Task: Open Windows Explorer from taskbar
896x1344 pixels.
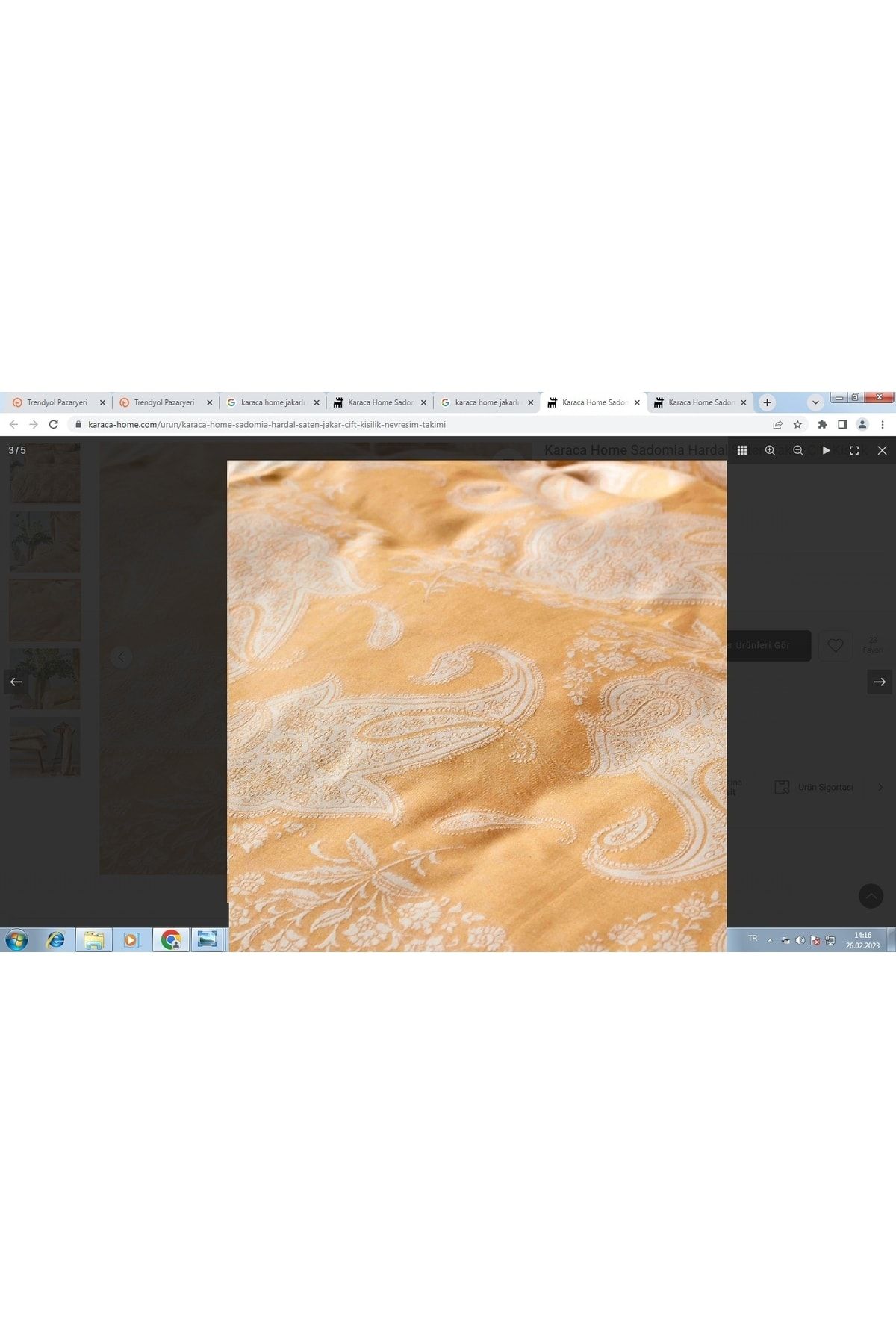Action: (94, 939)
